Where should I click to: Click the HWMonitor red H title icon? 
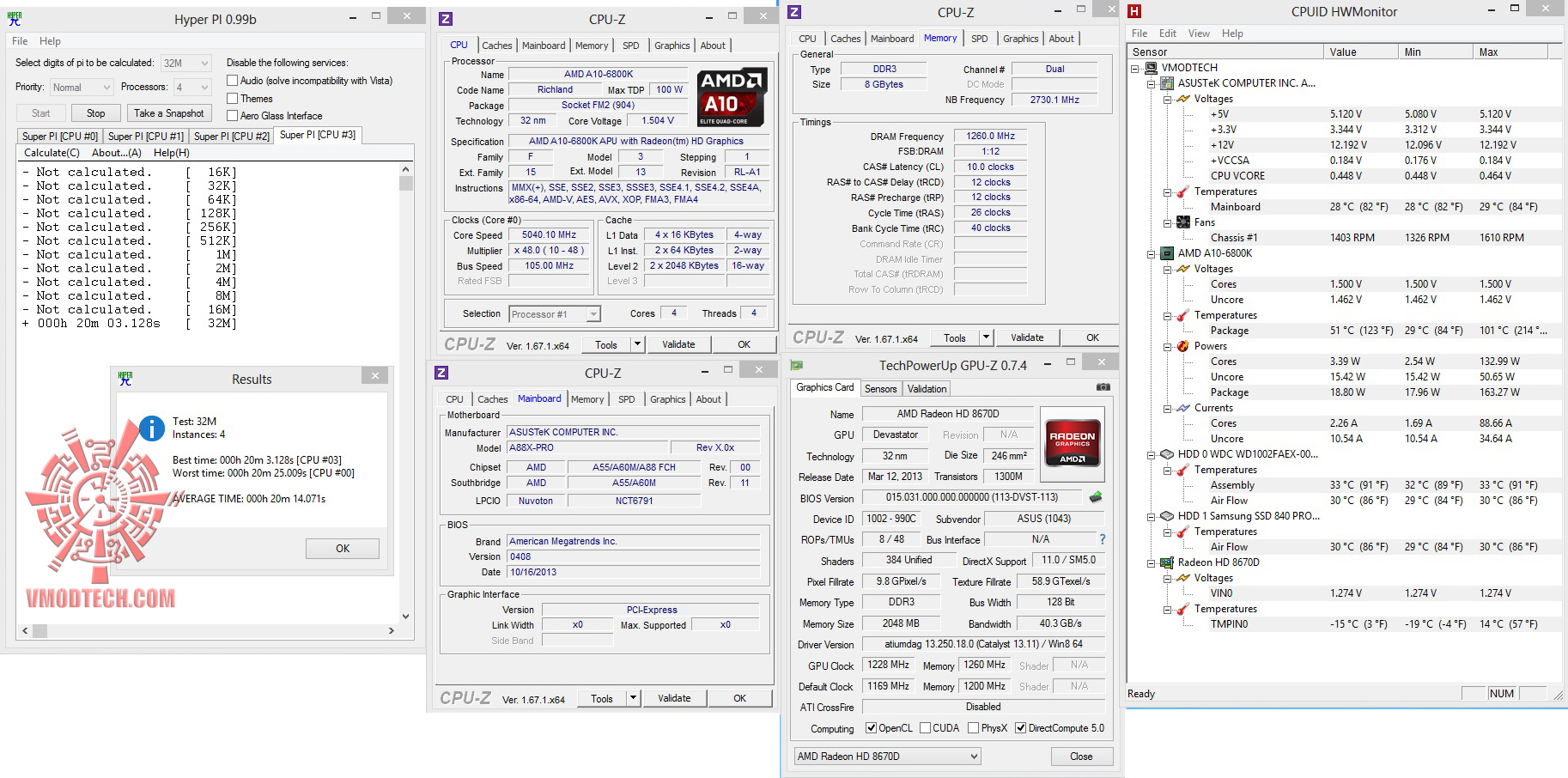click(x=1134, y=11)
